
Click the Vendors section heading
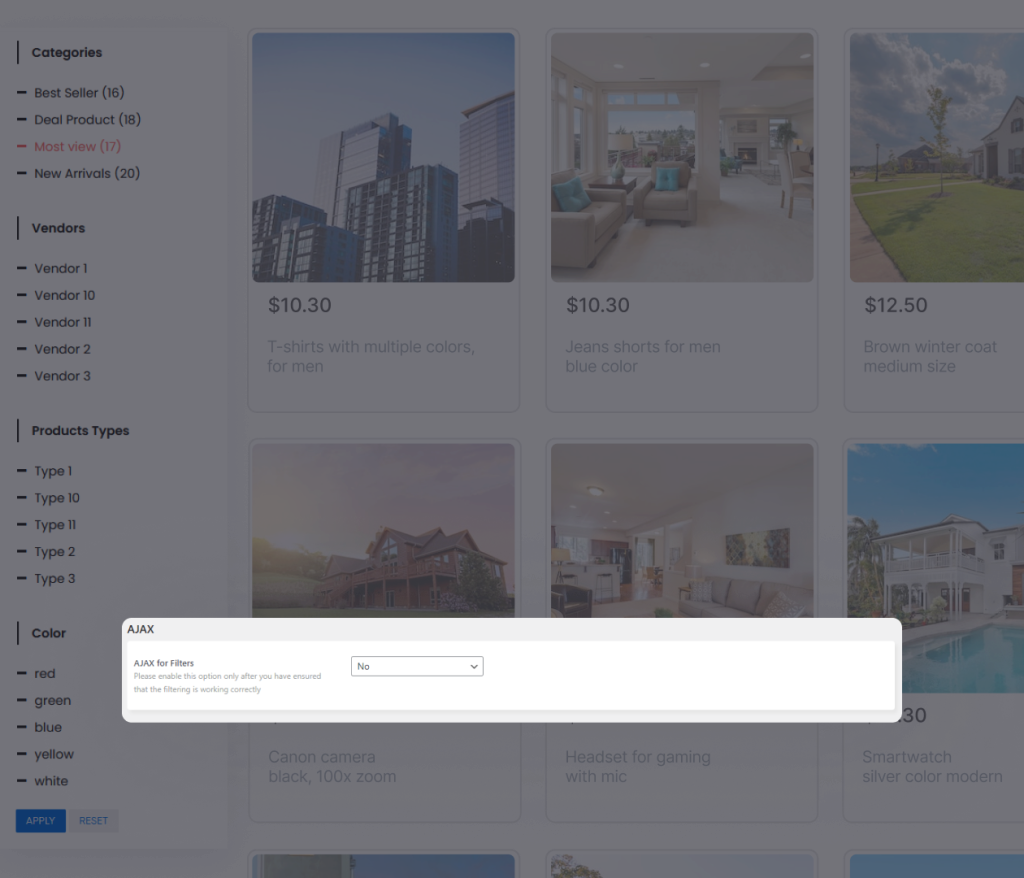[58, 228]
